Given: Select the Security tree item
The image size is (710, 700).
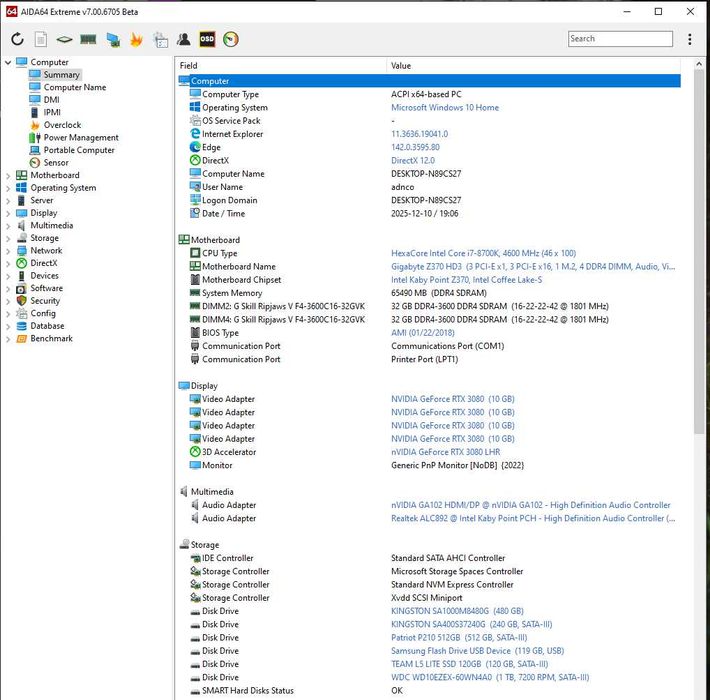Looking at the screenshot, I should tap(45, 301).
